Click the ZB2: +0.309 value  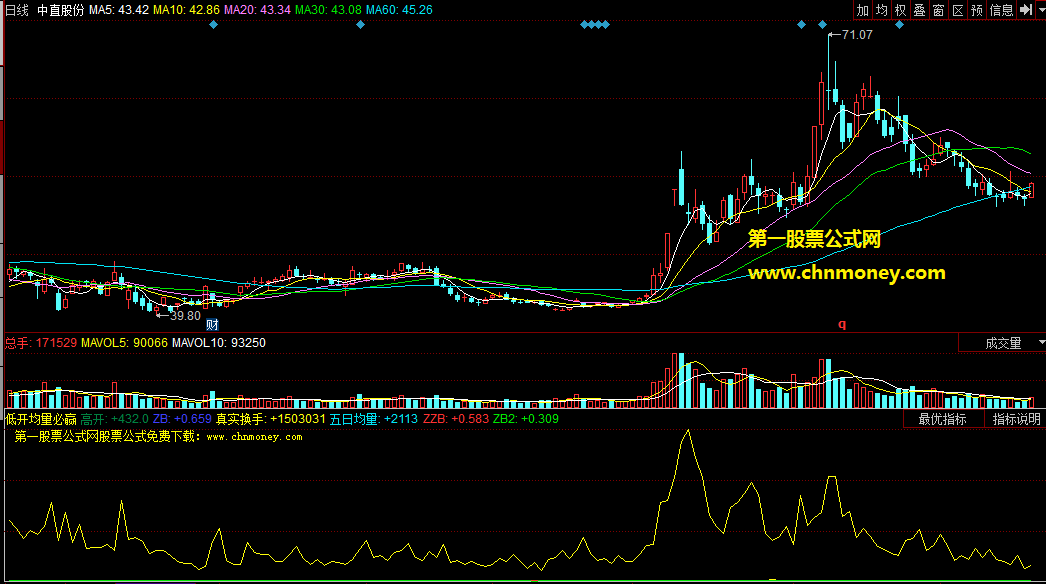[526, 419]
